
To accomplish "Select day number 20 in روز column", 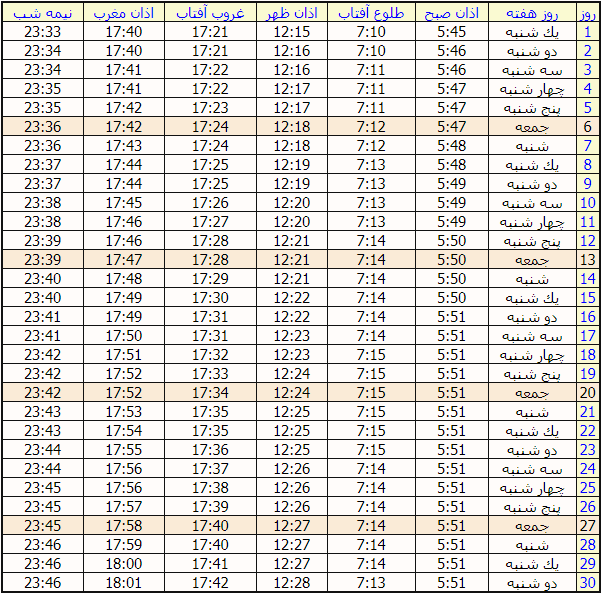I will (x=588, y=393).
